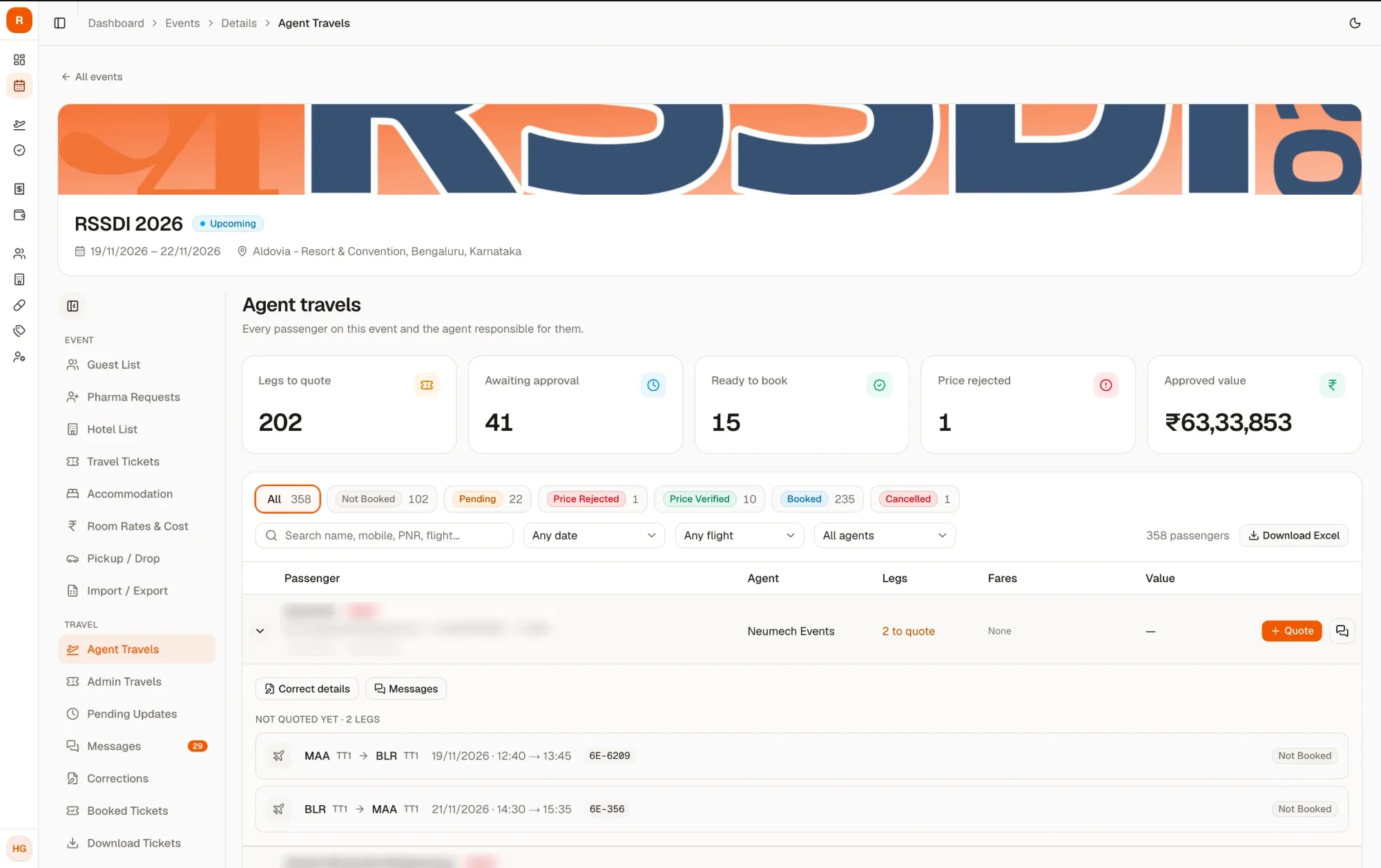Image resolution: width=1381 pixels, height=868 pixels.
Task: Click the circled checkmark icon in left rail
Action: [x=19, y=150]
